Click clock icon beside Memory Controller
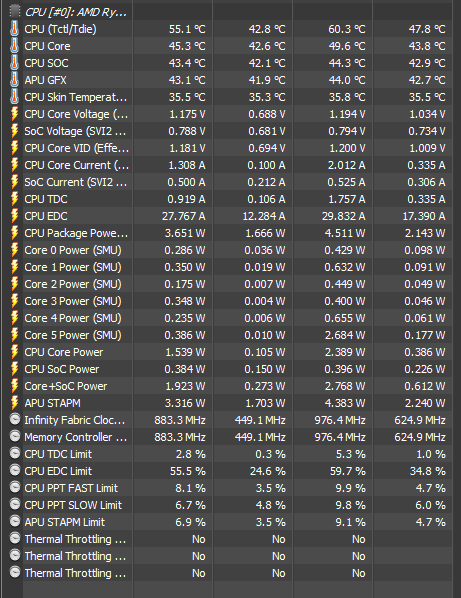This screenshot has height=598, width=461. [x=15, y=436]
